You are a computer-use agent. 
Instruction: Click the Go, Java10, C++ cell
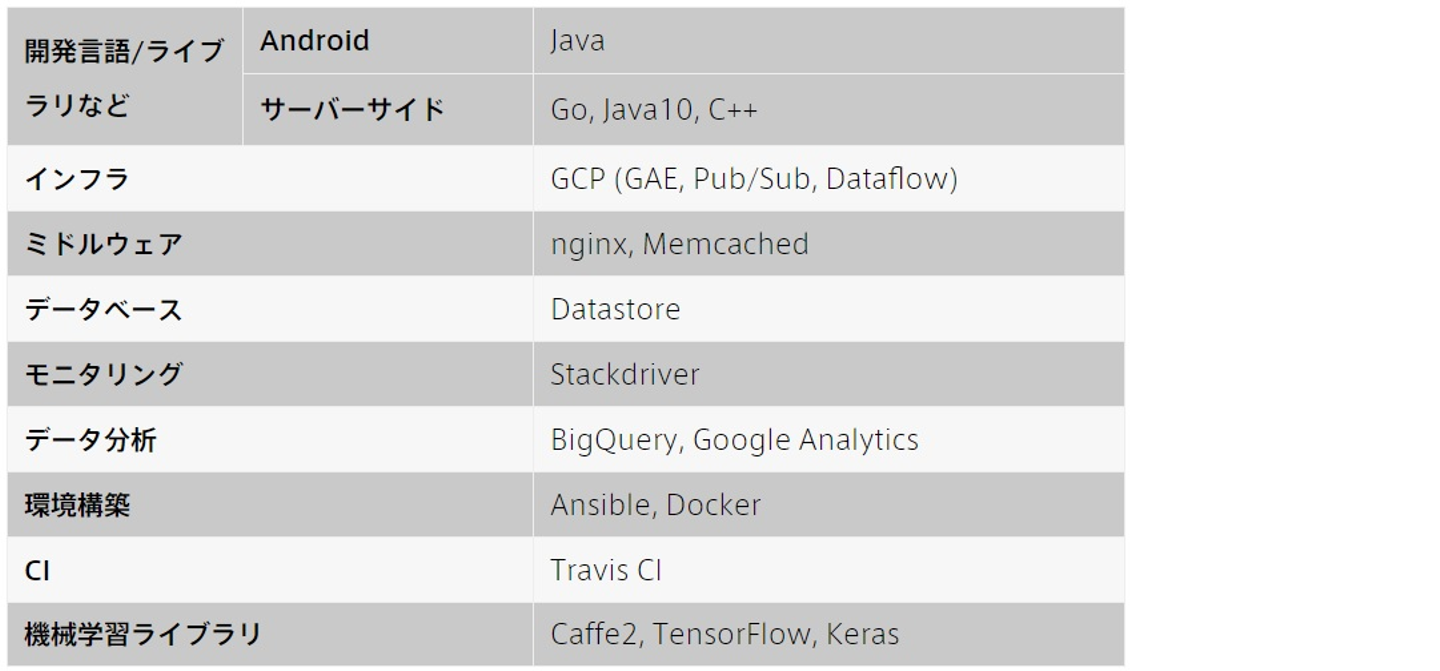pos(654,109)
